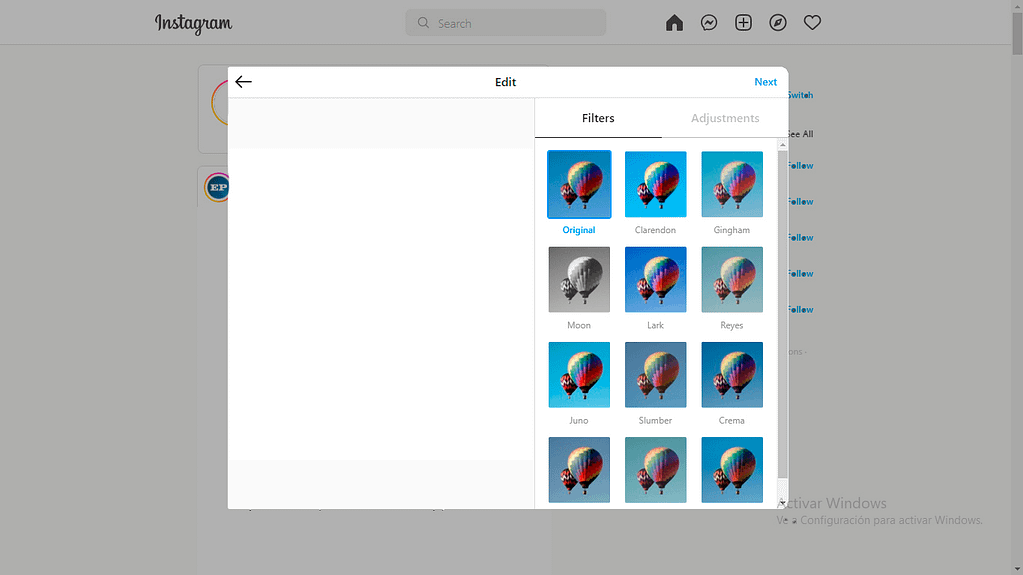This screenshot has width=1023, height=575.
Task: Apply the Gingham filter thumbnail
Action: point(732,184)
